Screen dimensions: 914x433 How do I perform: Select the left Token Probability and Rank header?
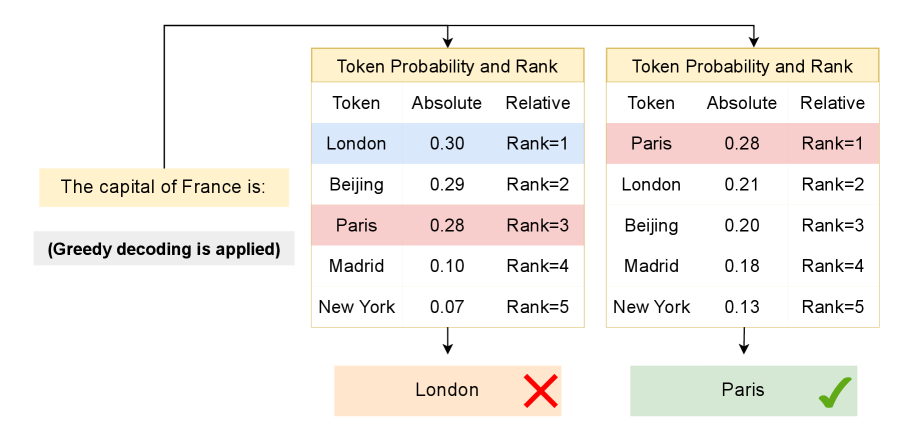(447, 66)
